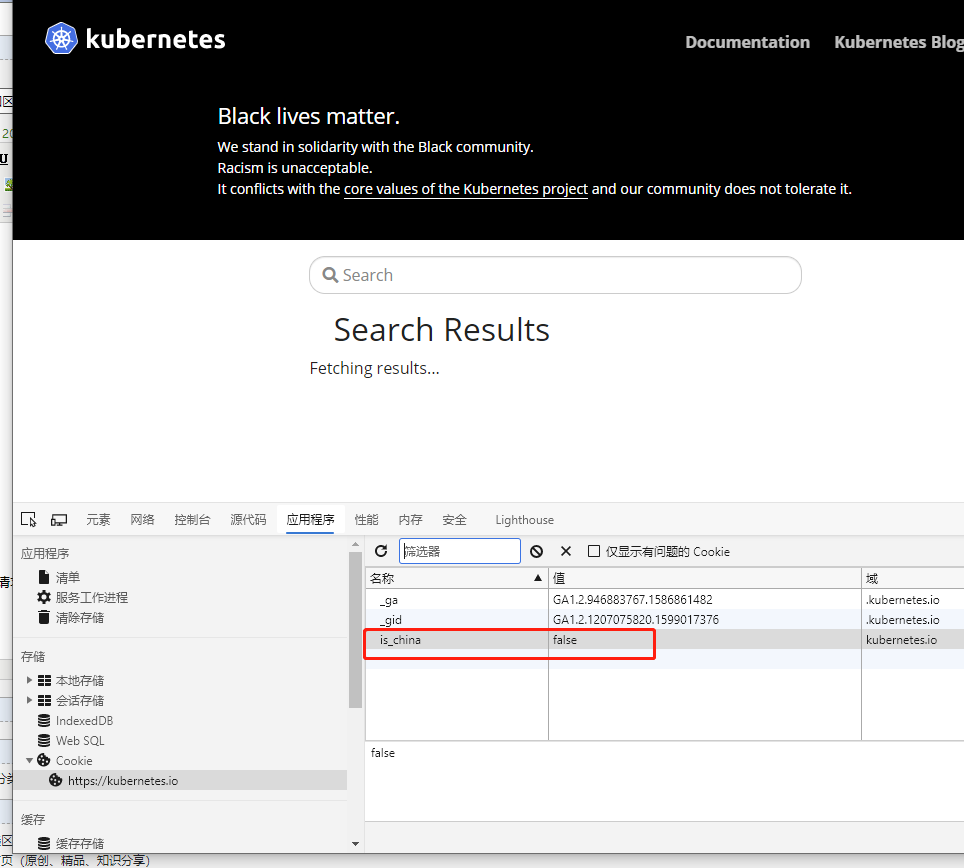Screen dimensions: 964x868
Task: Switch to the 源代码 tab
Action: (x=248, y=520)
